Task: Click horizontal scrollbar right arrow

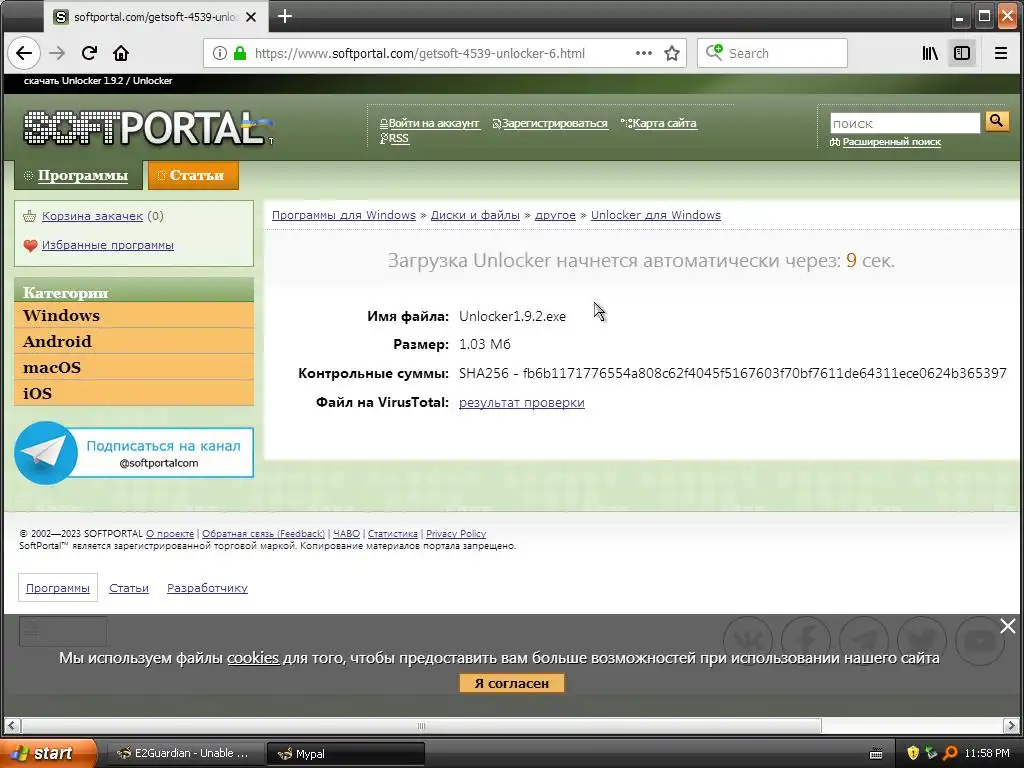Action: tap(1012, 726)
